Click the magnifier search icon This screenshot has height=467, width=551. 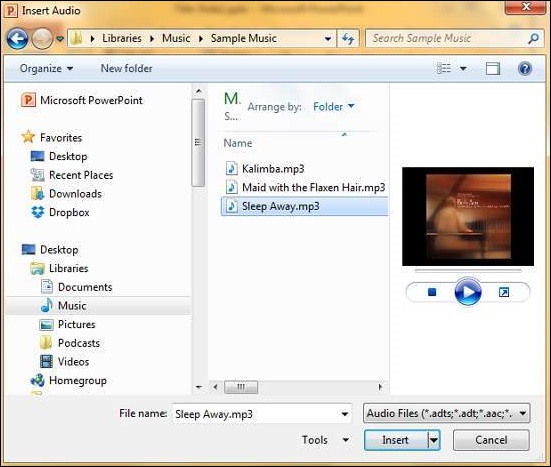point(533,38)
